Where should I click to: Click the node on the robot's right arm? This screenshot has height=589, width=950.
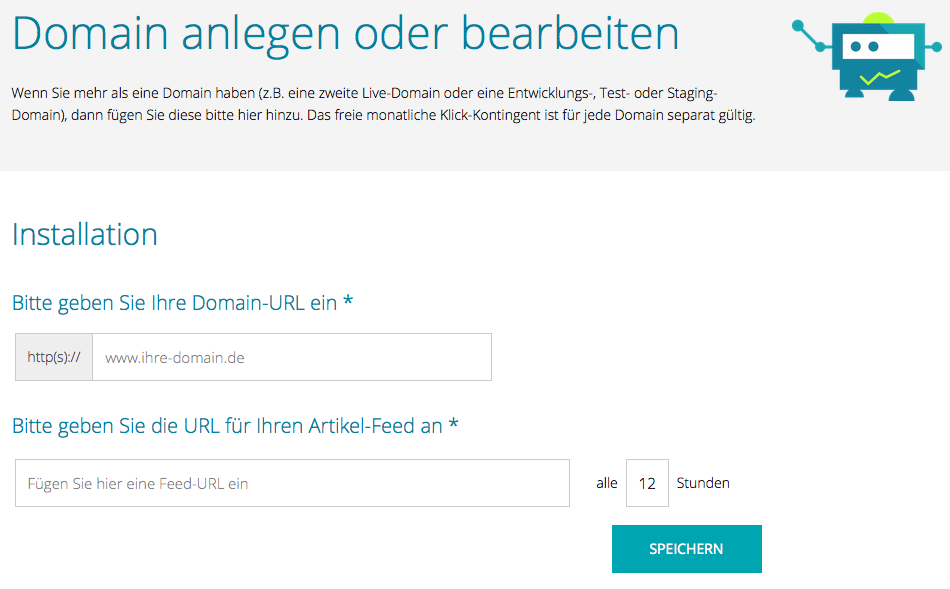[936, 46]
